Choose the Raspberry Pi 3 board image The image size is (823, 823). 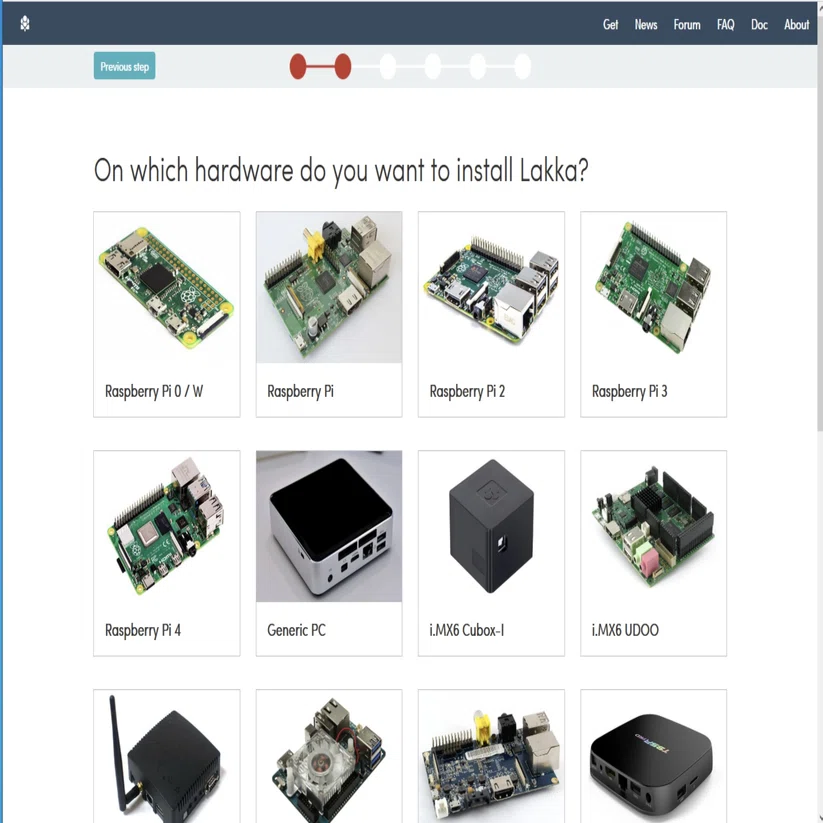(653, 288)
